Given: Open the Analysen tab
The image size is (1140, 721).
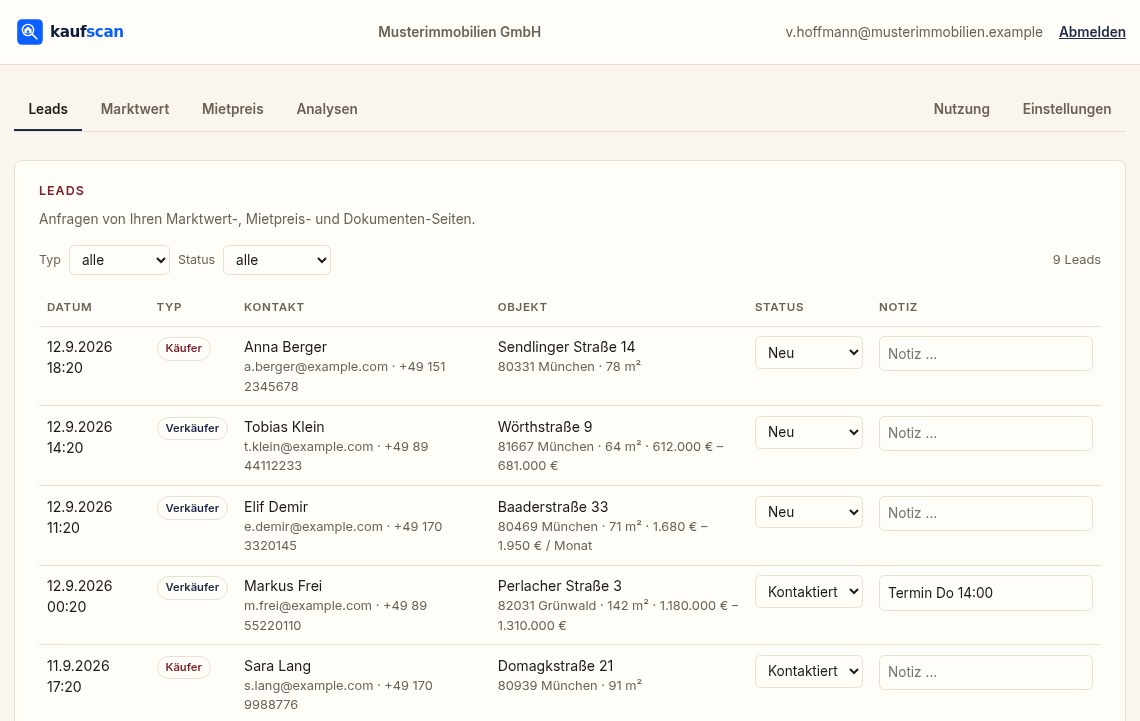Looking at the screenshot, I should pyautogui.click(x=326, y=109).
